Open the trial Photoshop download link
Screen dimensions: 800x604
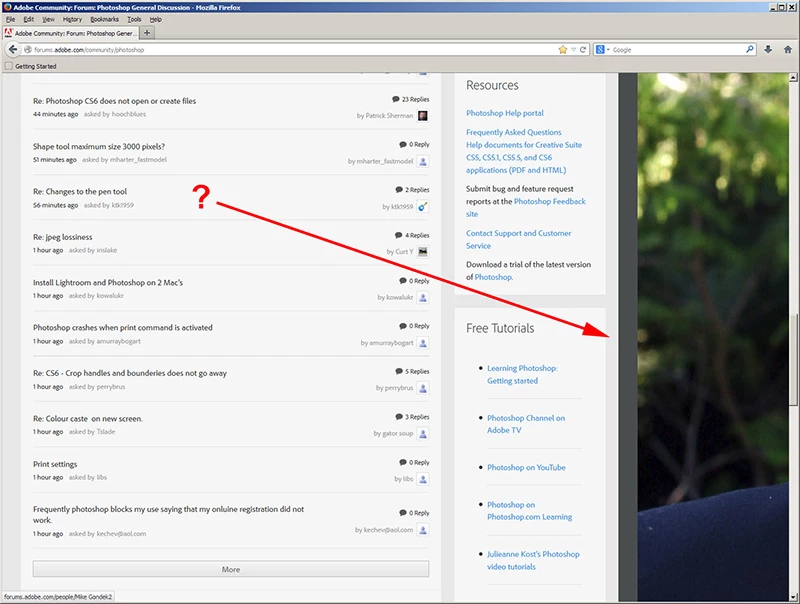point(493,277)
